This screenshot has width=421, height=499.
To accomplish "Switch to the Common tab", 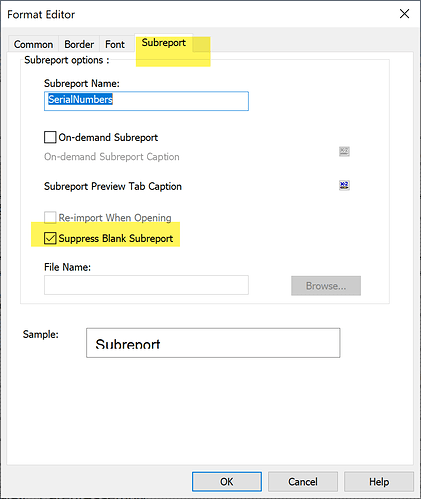I will tap(33, 44).
